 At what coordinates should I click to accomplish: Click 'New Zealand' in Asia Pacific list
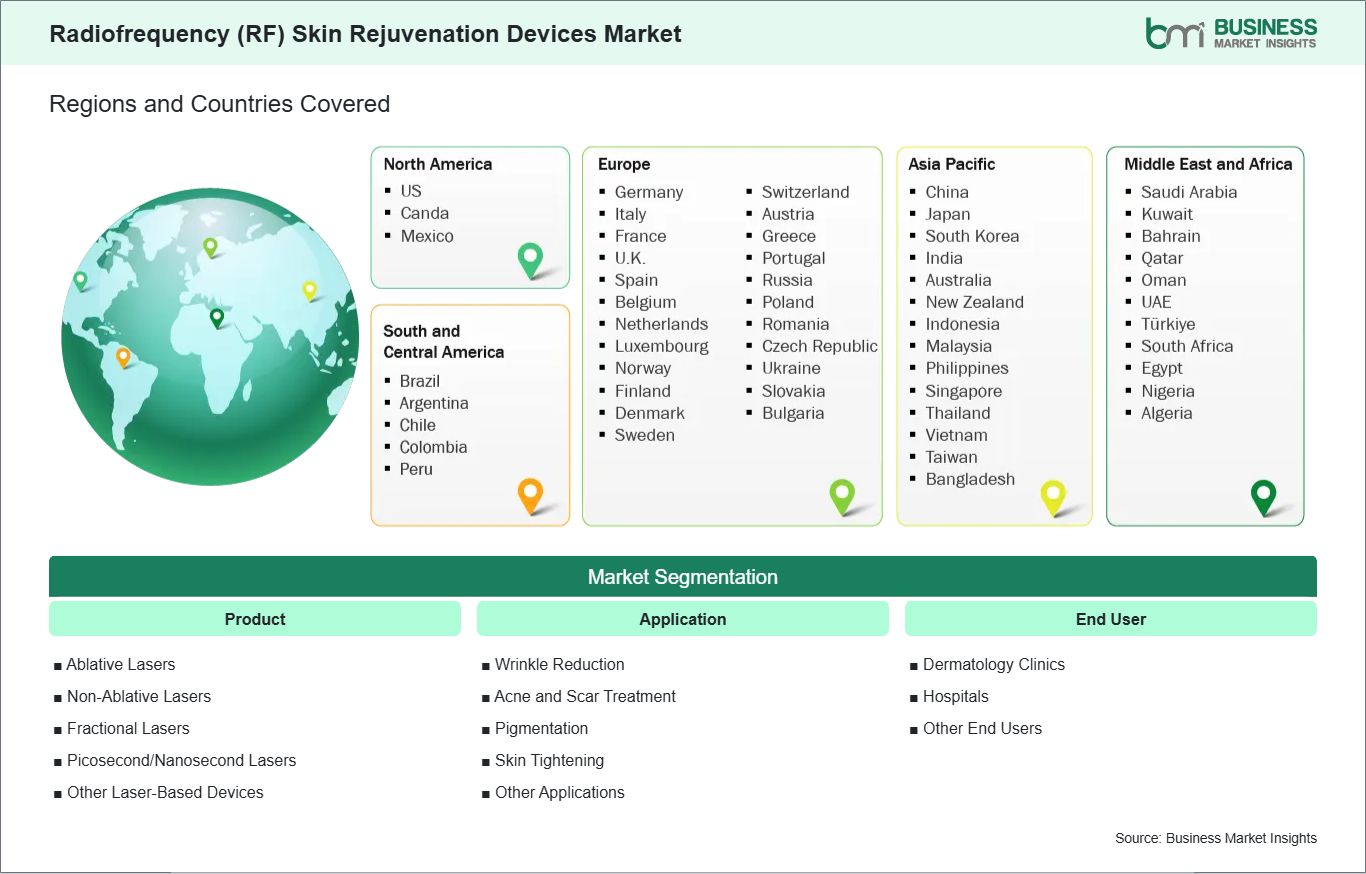tap(974, 302)
